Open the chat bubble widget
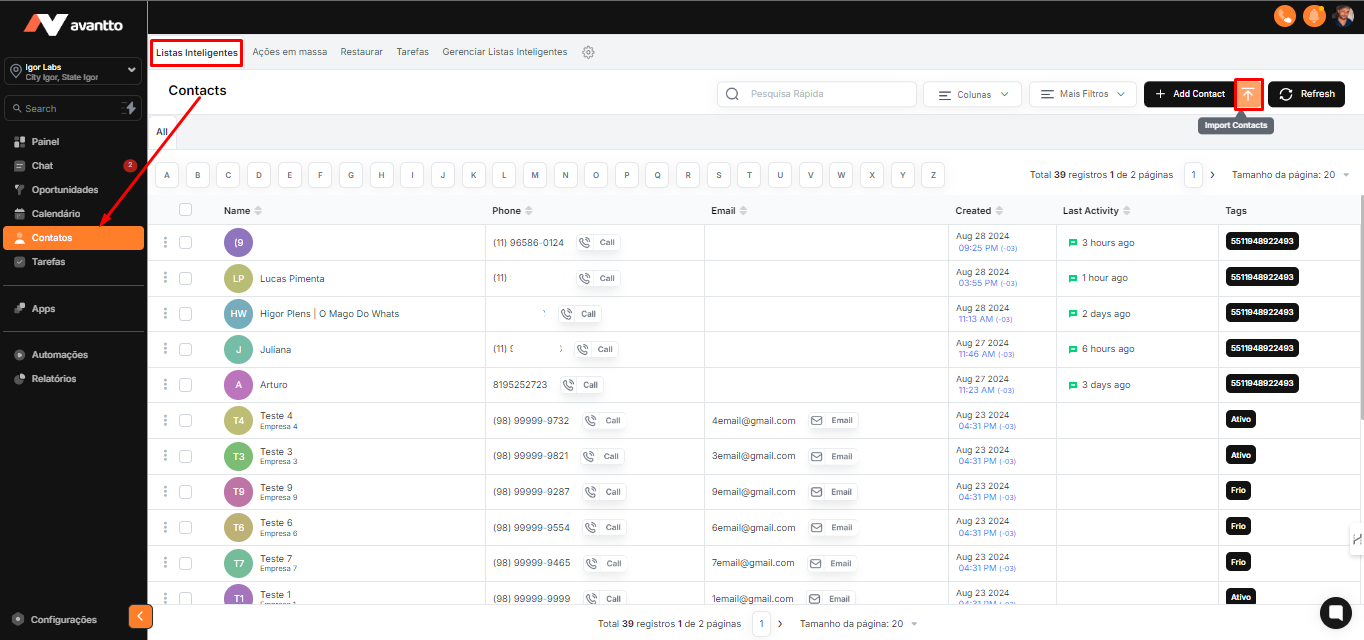The image size is (1364, 640). pyautogui.click(x=1335, y=611)
